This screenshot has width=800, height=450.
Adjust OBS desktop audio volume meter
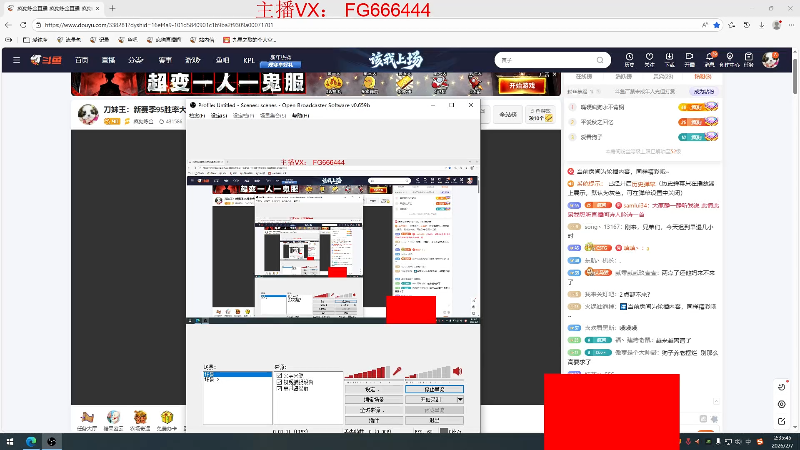[428, 372]
